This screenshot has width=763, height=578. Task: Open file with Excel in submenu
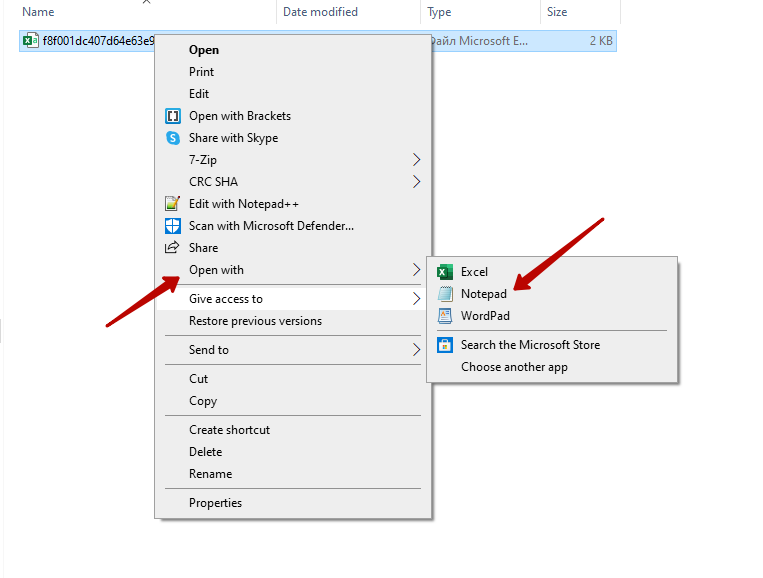[x=552, y=272]
